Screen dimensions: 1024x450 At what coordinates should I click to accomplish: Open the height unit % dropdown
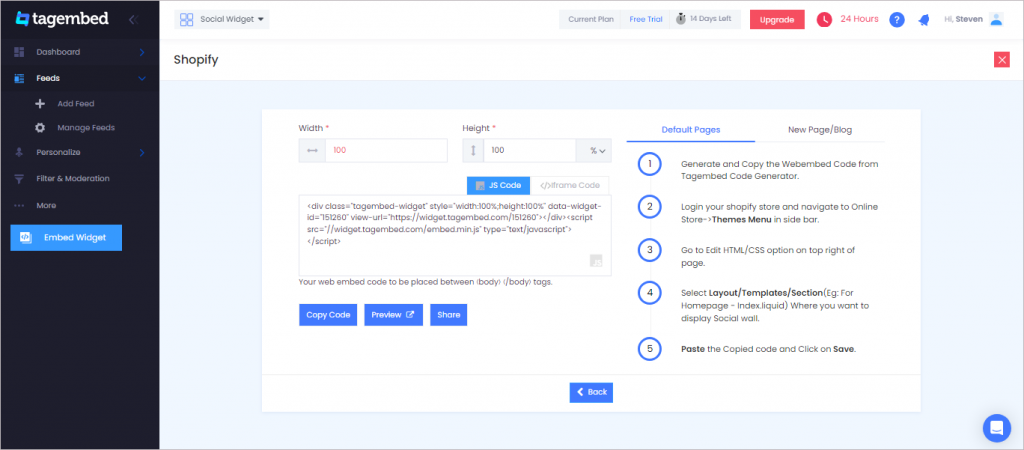point(594,150)
